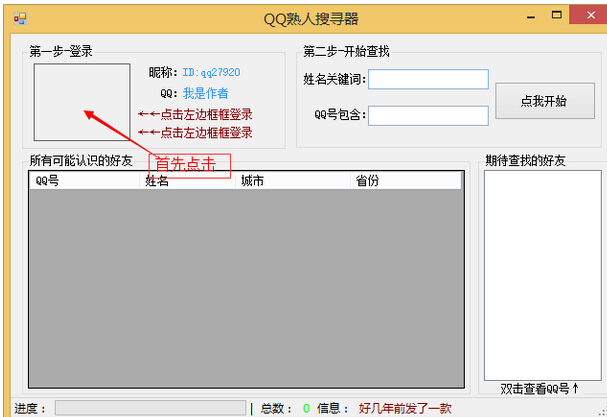
Task: Minimize the QQ熟人搜寻器 window
Action: [531, 16]
